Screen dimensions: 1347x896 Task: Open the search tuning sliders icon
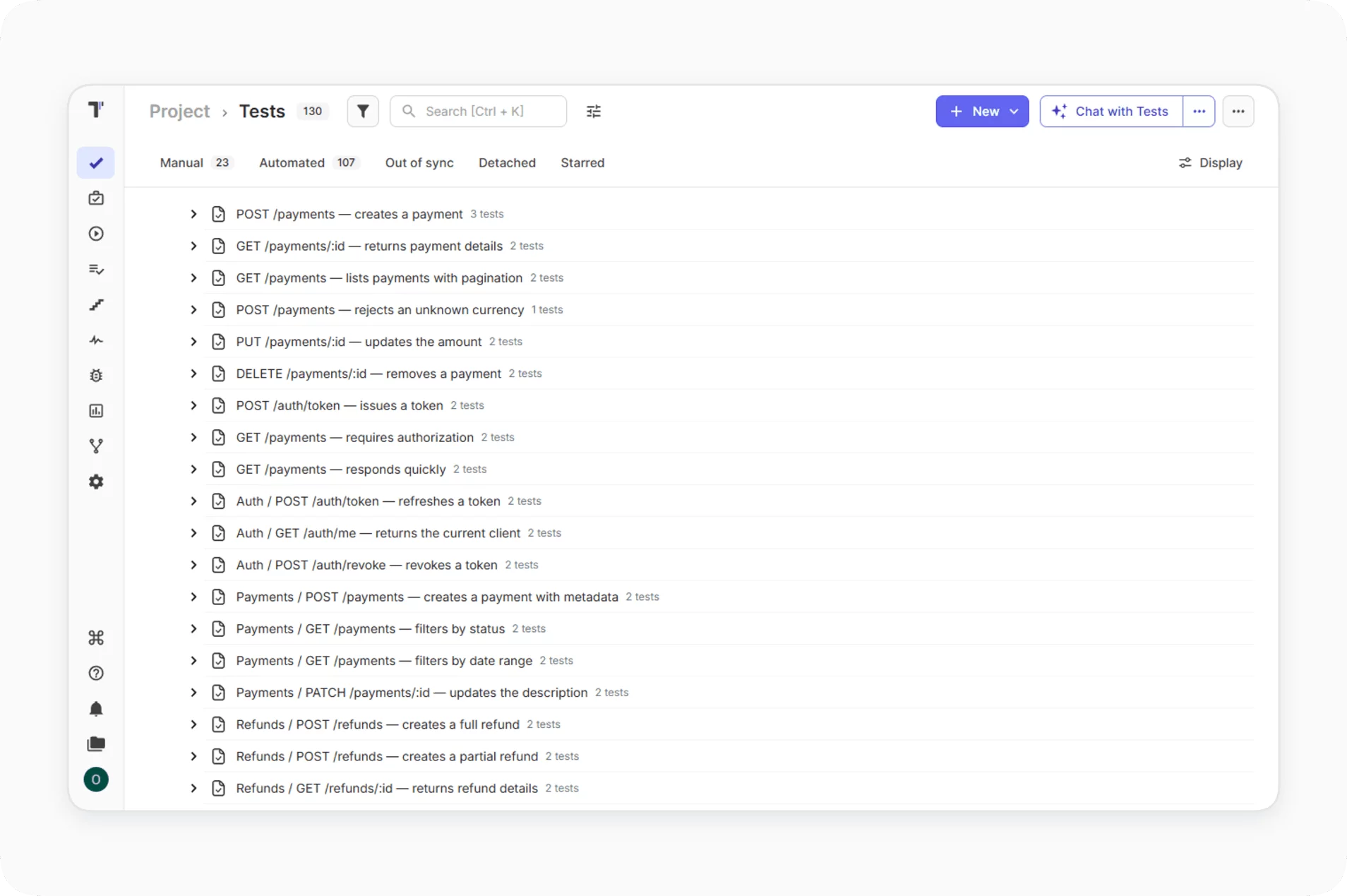594,112
